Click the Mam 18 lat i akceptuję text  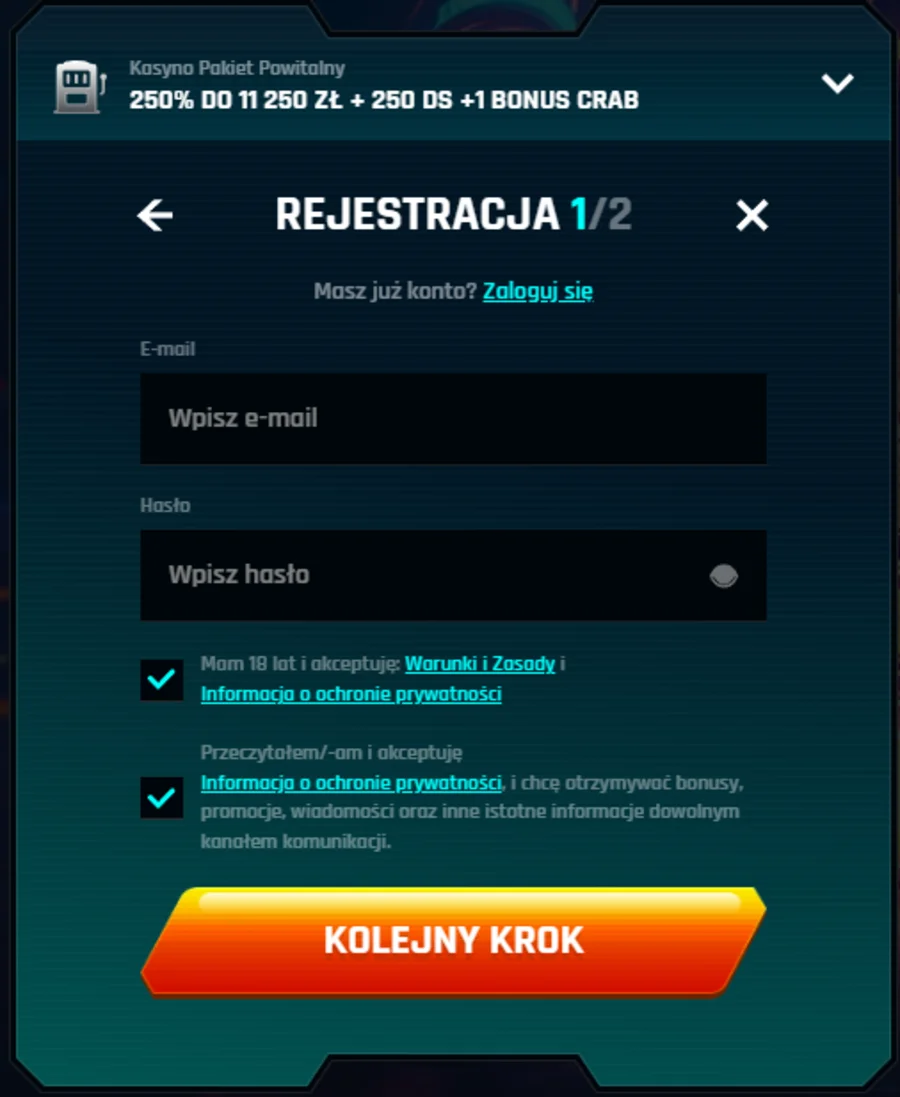tap(300, 664)
